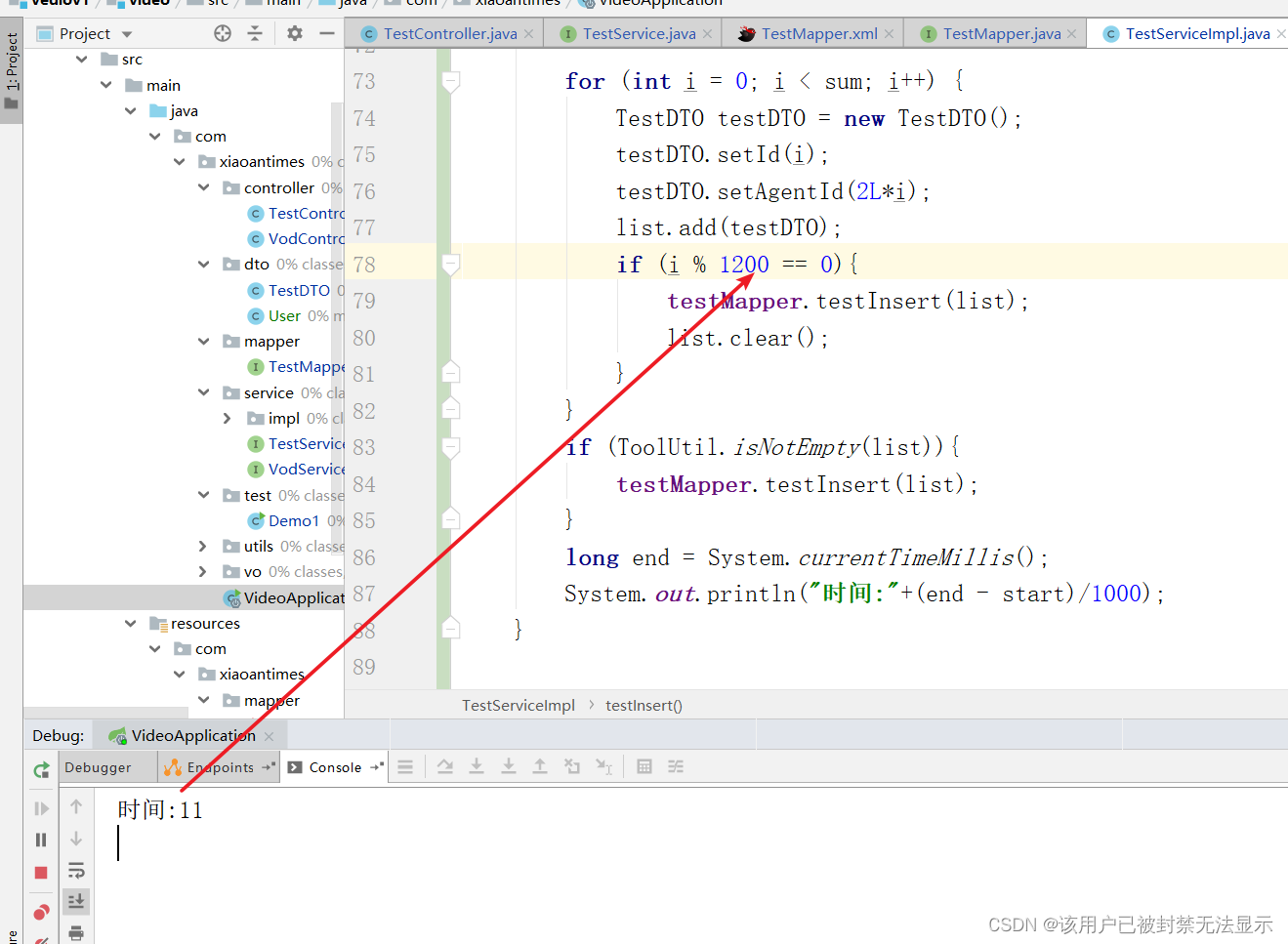This screenshot has height=944, width=1288.
Task: Collapse the controller package arrow
Action: 203,187
